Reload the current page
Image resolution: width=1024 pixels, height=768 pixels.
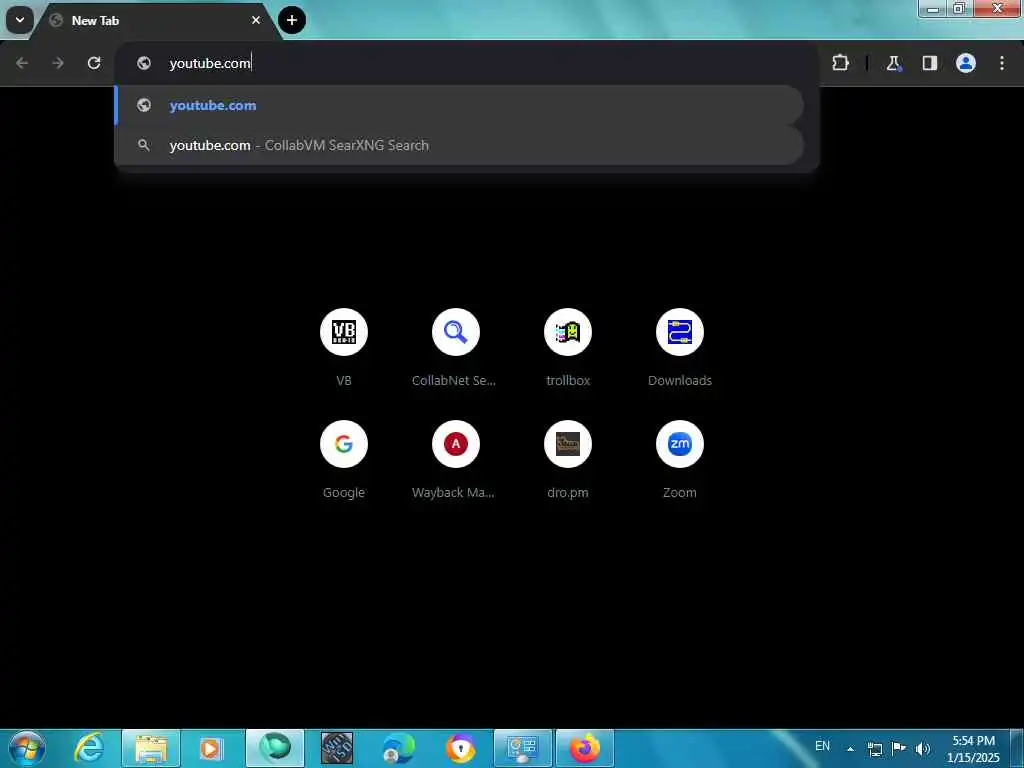click(x=94, y=63)
